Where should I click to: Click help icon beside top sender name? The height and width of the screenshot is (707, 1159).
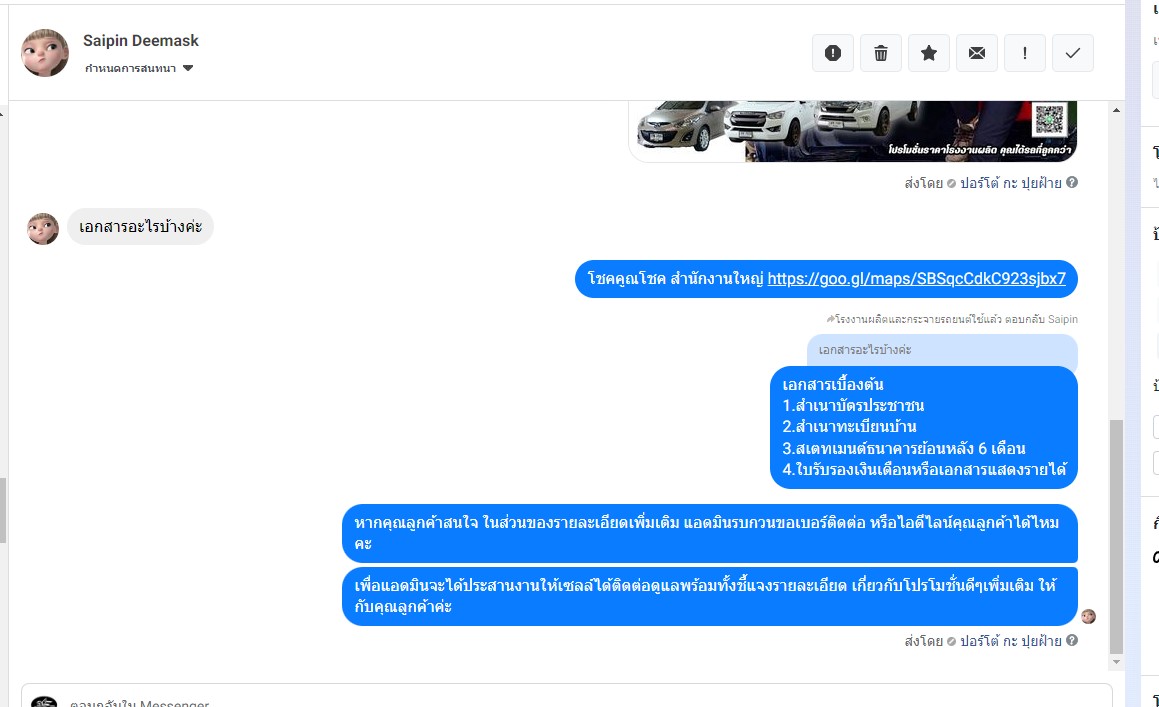click(x=1072, y=182)
